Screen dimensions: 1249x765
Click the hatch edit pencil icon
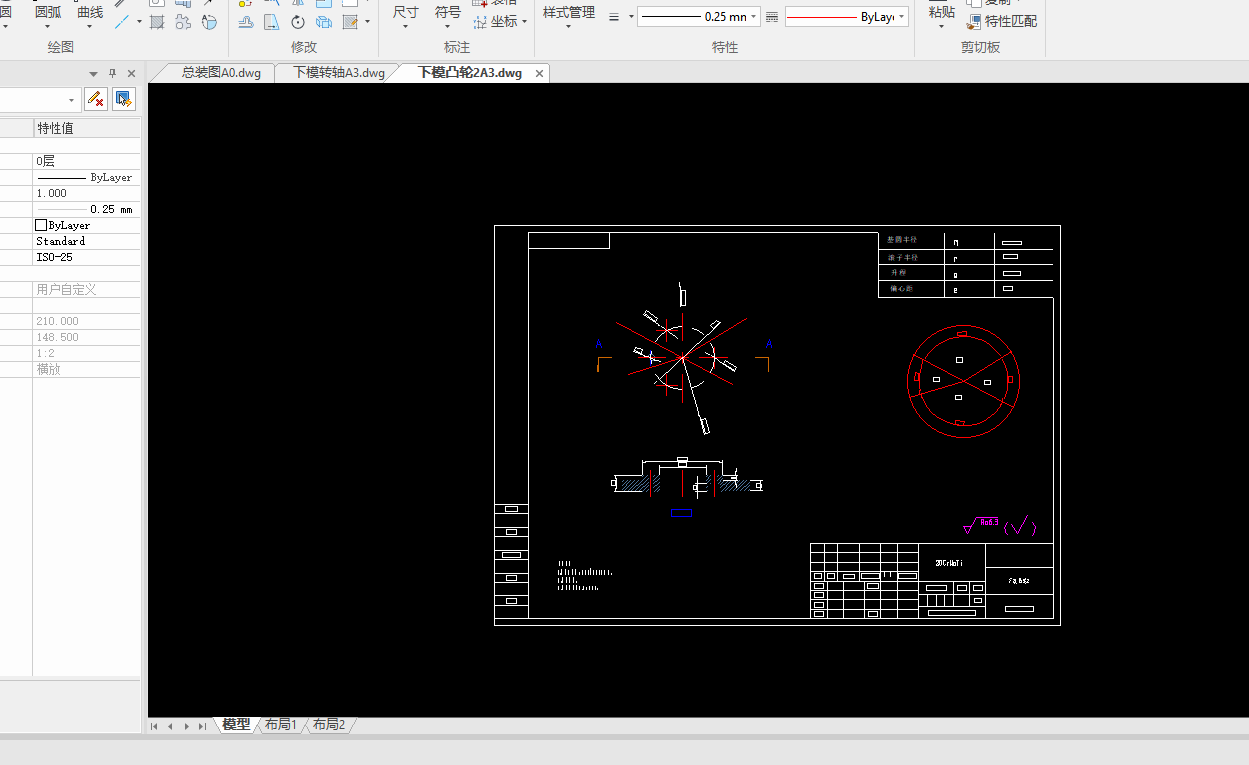pos(350,21)
